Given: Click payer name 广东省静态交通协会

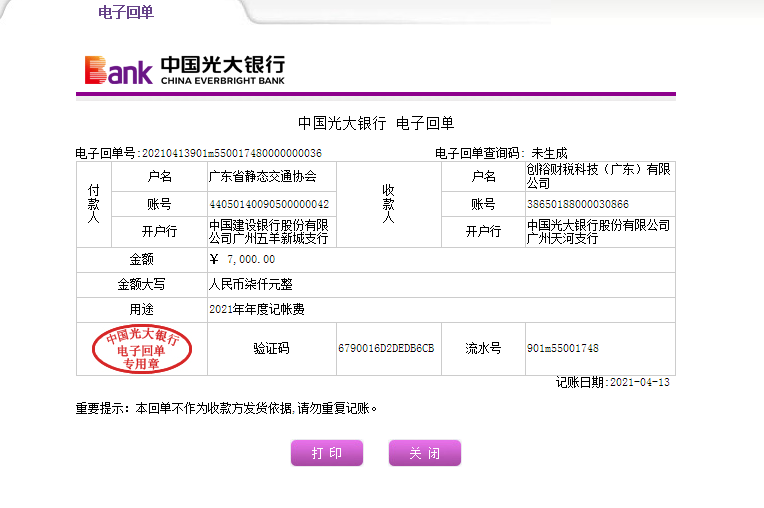Looking at the screenshot, I should click(263, 176).
